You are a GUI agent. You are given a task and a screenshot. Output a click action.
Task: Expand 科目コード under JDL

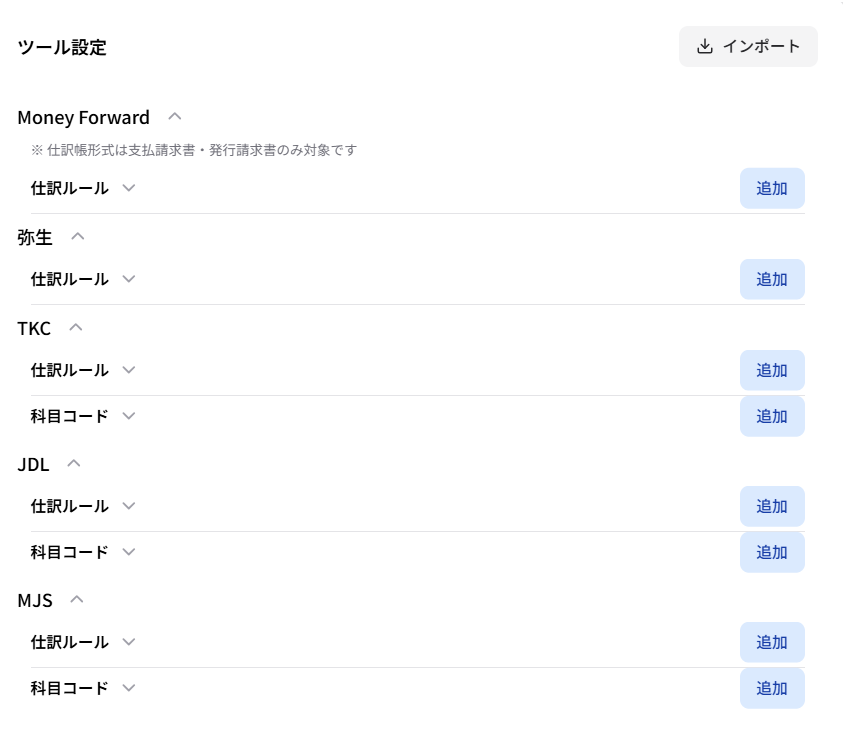128,552
